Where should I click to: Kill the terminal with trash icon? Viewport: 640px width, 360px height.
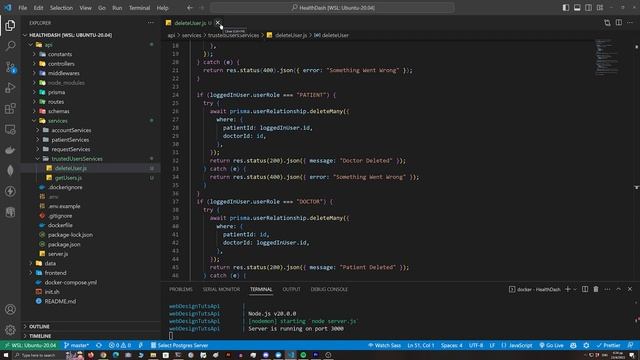[596, 289]
